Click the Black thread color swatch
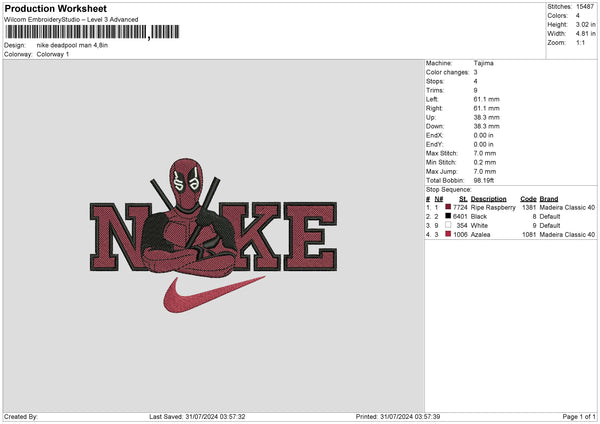The image size is (600, 424). click(448, 216)
